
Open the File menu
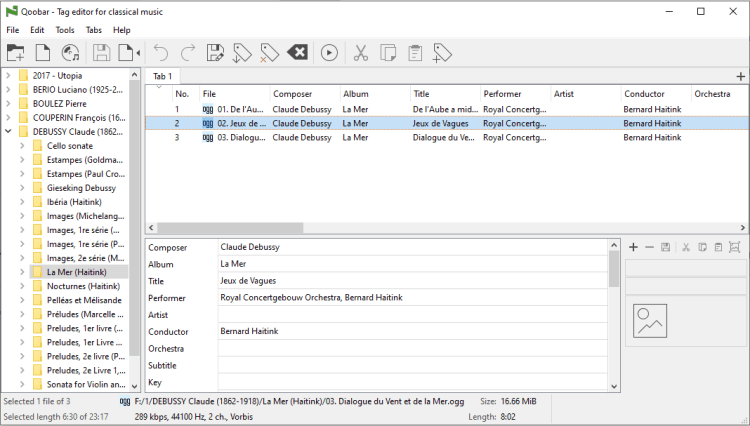(12, 30)
